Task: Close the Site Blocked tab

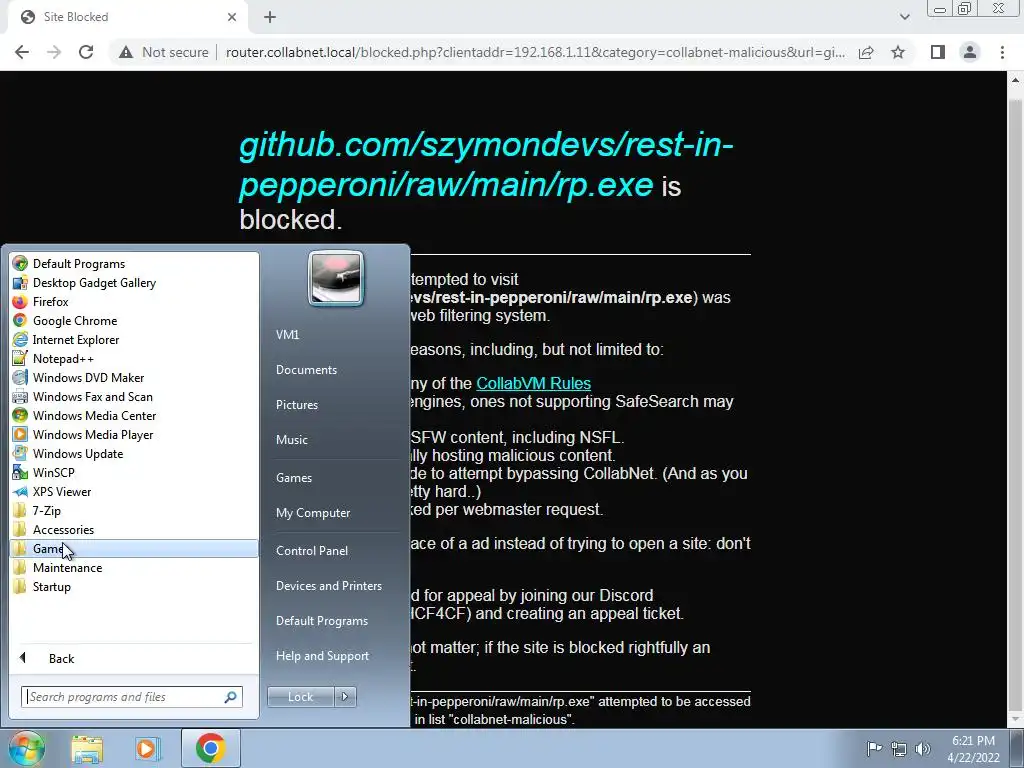Action: (232, 17)
